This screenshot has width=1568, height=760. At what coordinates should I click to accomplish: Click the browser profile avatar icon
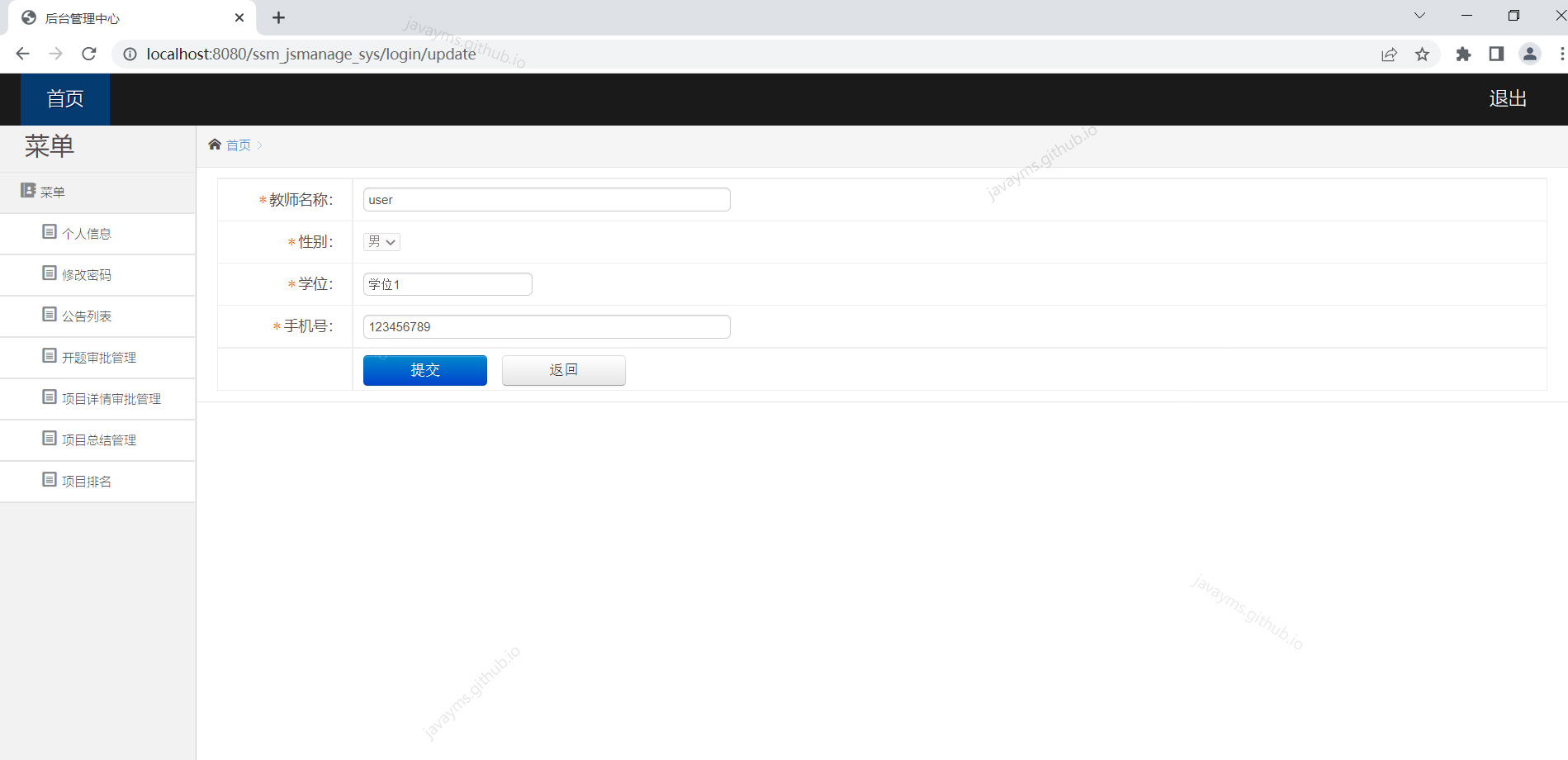[1530, 54]
